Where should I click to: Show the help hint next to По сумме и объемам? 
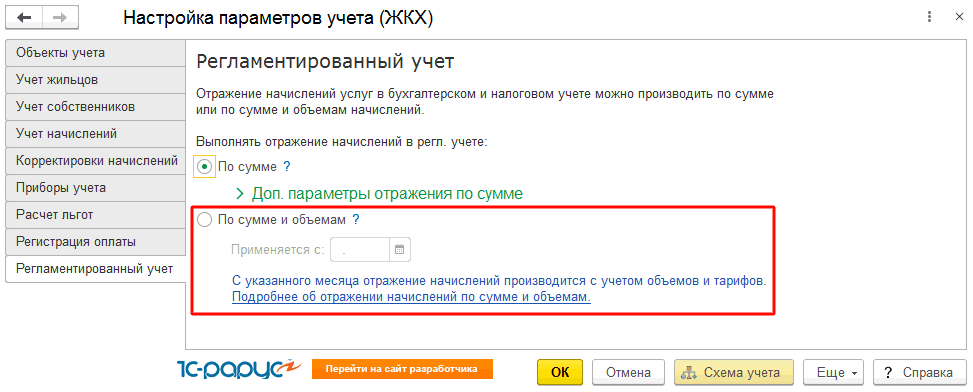coord(356,220)
